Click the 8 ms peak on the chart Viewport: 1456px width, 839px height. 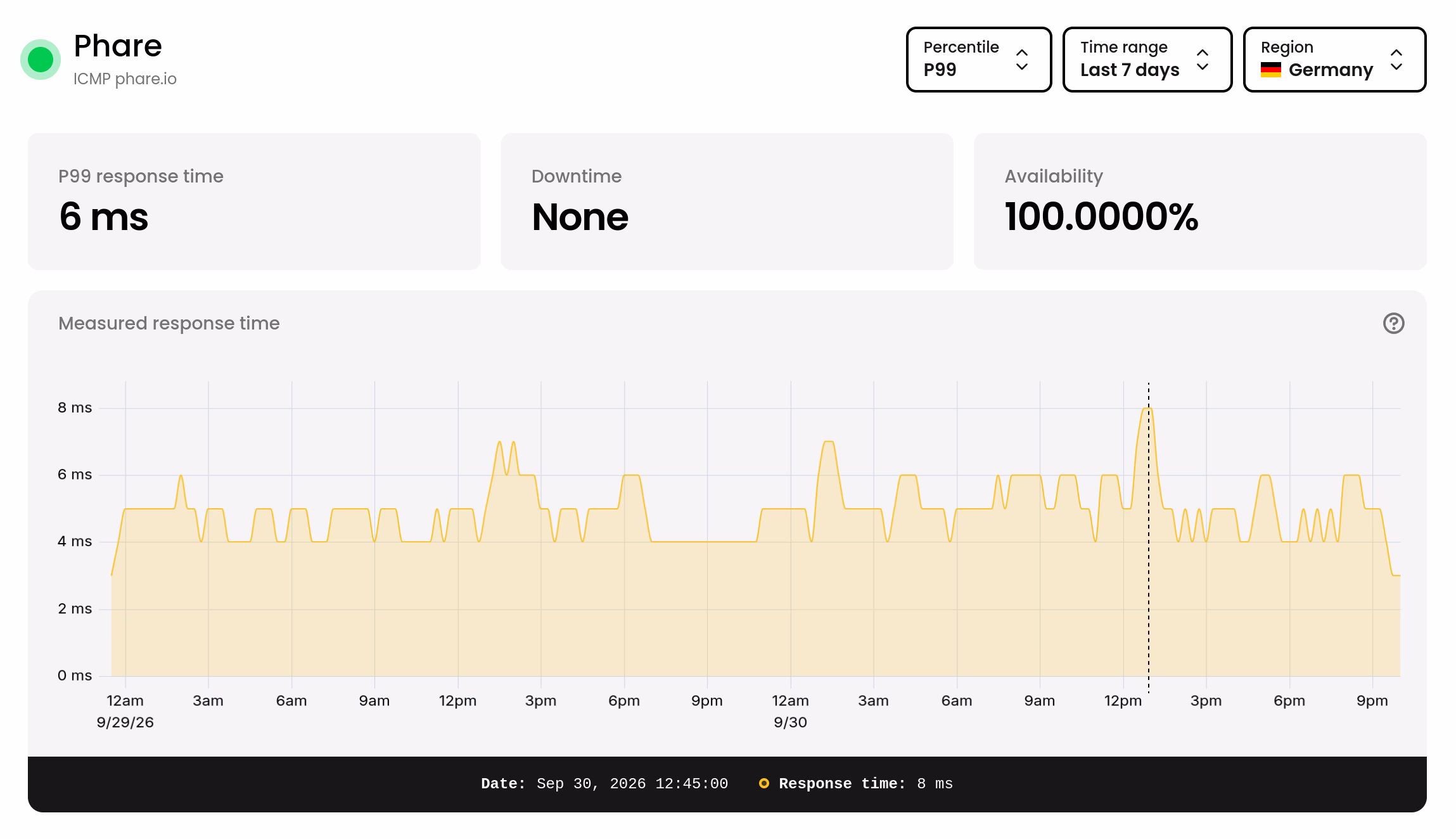coord(1148,409)
